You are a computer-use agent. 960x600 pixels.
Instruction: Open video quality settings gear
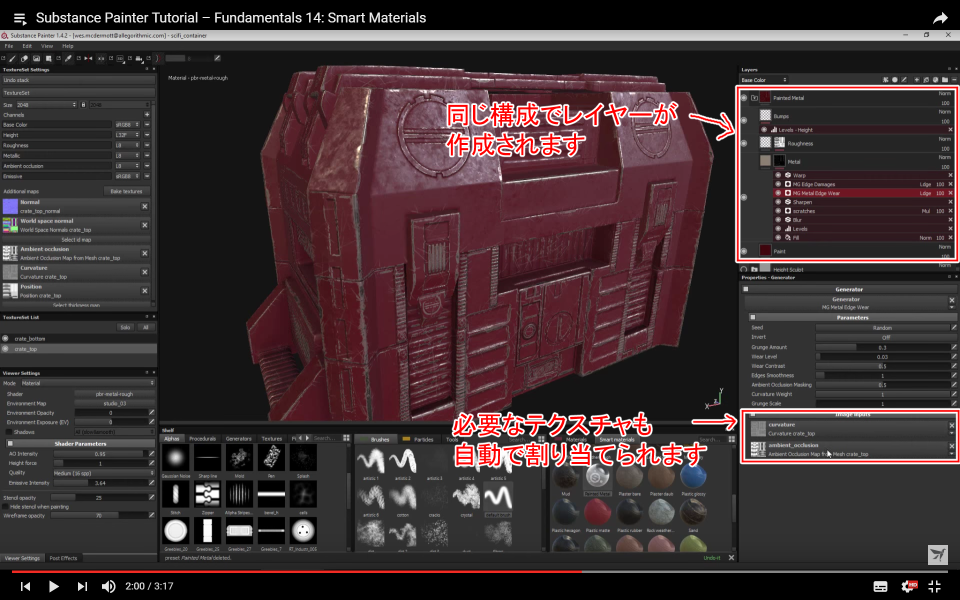coord(909,586)
